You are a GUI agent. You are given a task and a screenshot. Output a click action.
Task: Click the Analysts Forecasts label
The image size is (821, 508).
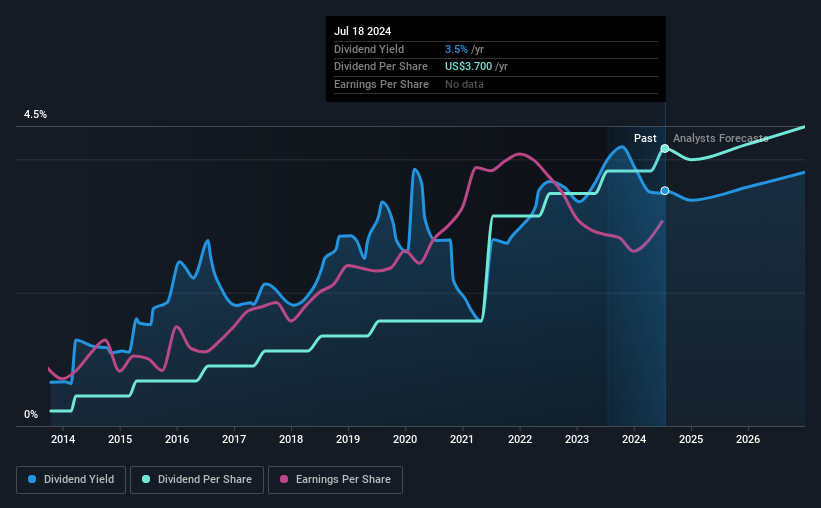(x=720, y=138)
